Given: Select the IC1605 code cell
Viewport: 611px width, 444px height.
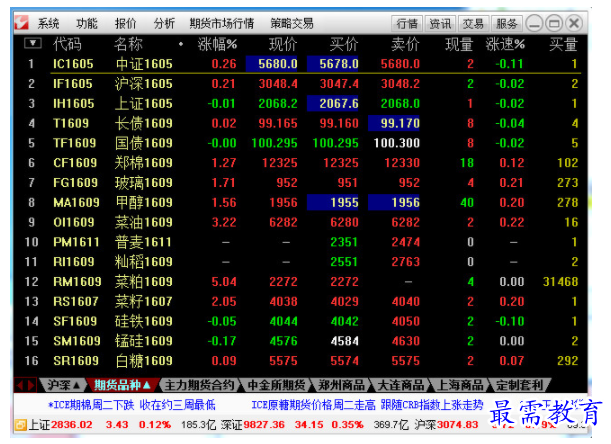Looking at the screenshot, I should [73, 64].
